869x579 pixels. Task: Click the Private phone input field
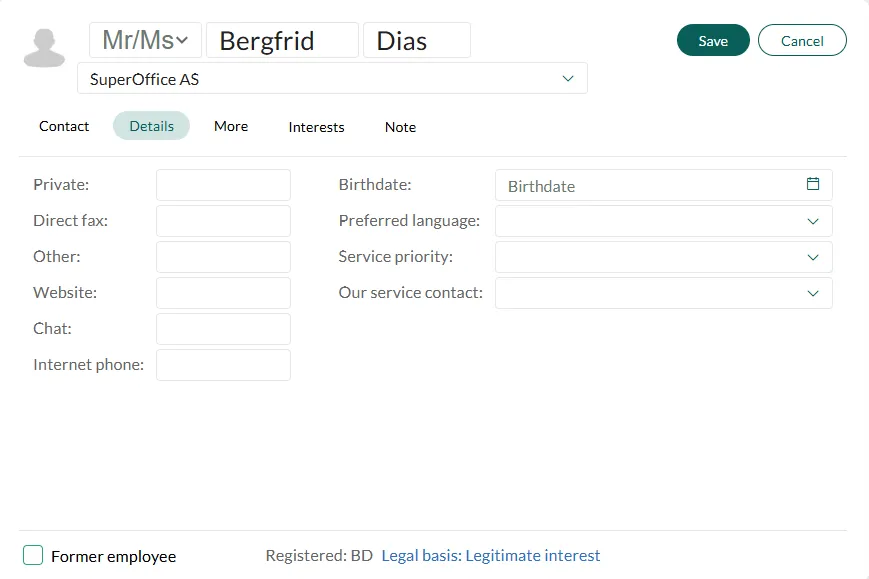(223, 185)
